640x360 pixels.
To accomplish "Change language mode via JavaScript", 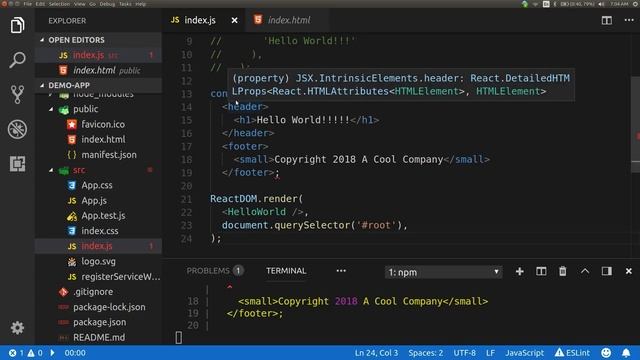I will pyautogui.click(x=524, y=353).
